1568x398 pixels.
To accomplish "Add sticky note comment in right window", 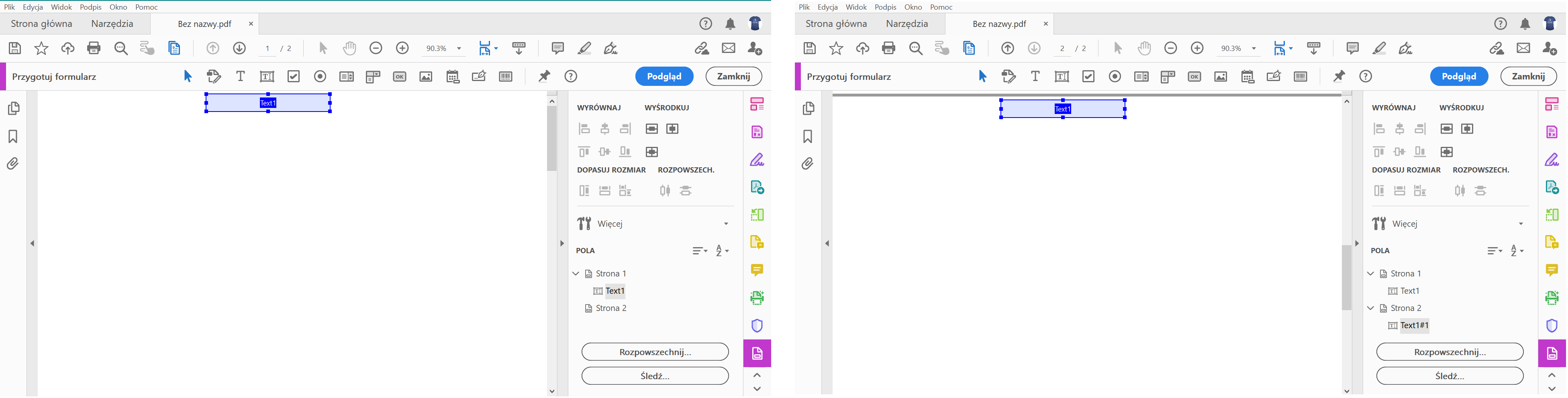I will [x=1353, y=49].
